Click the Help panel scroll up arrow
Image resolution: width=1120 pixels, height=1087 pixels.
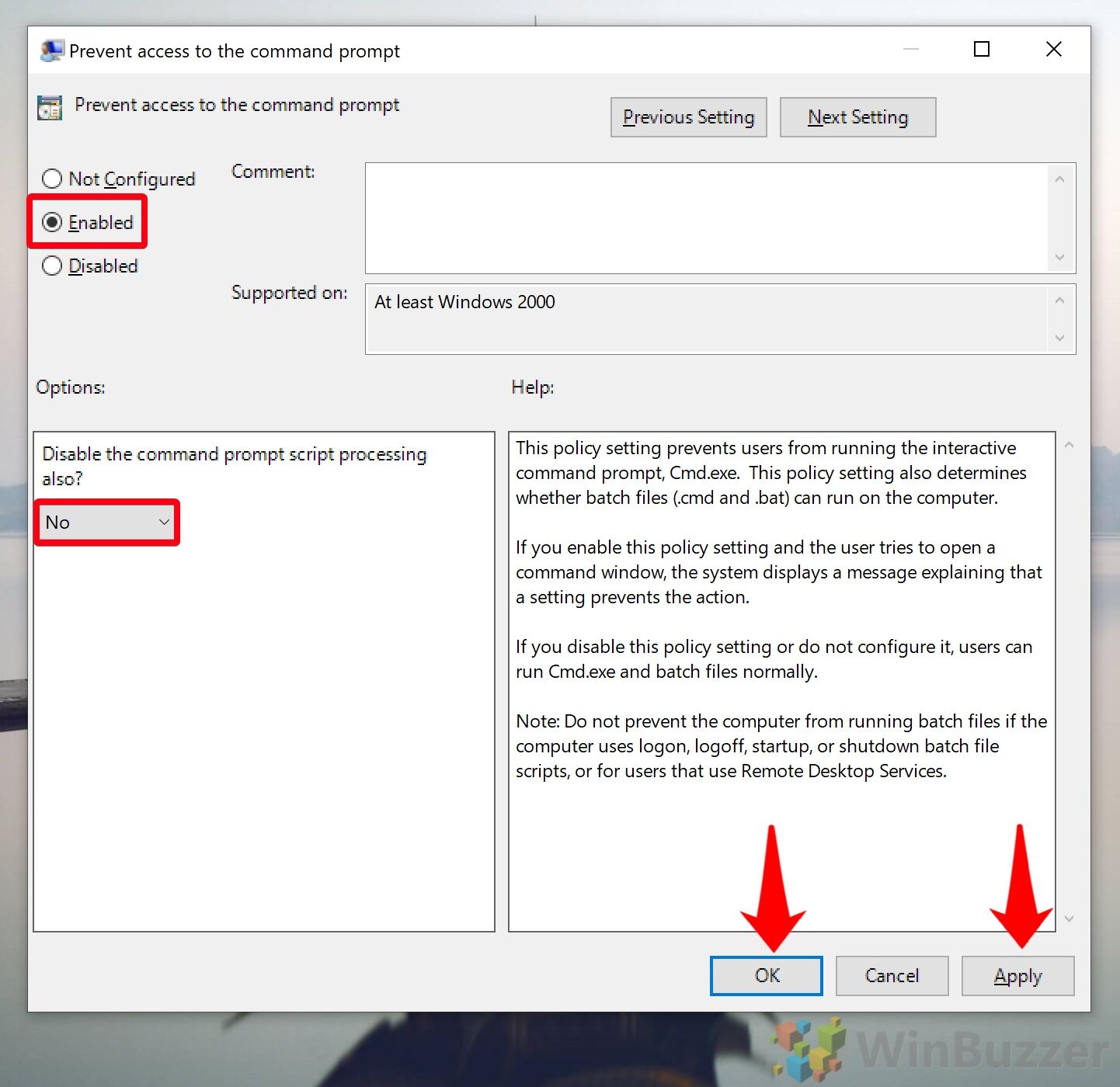tap(1070, 445)
